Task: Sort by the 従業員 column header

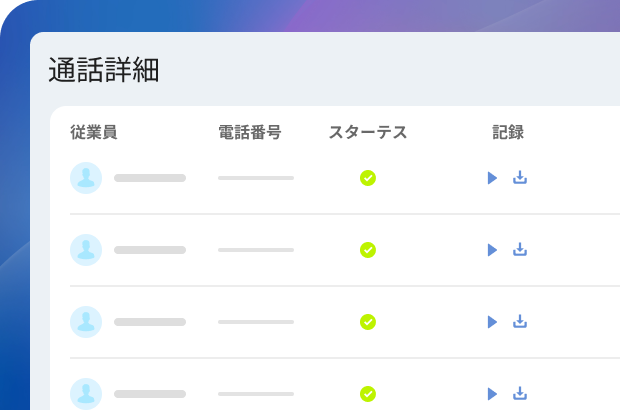Action: tap(94, 132)
